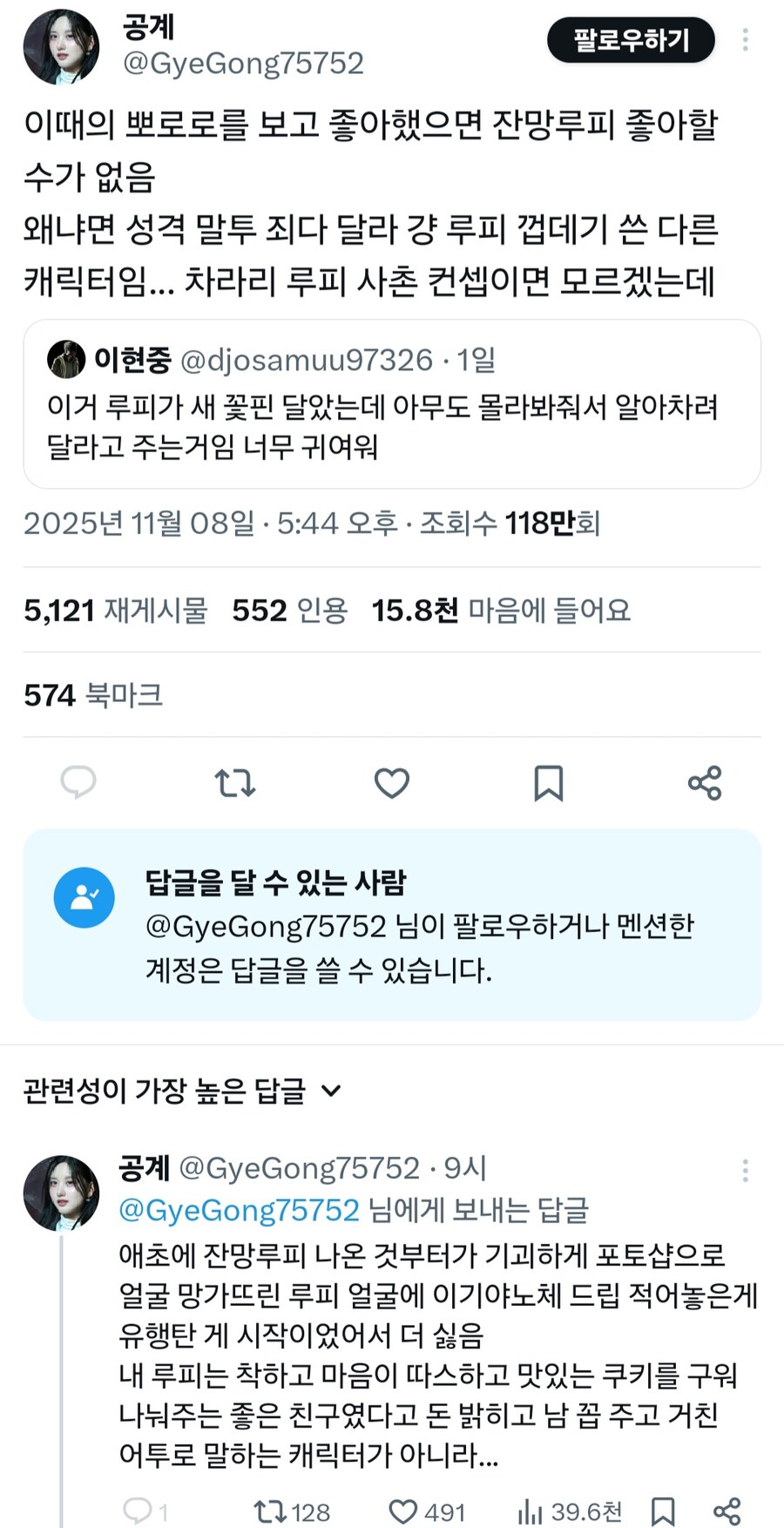Open 공계's profile picture
The width and height of the screenshot is (784, 1528).
(60, 45)
